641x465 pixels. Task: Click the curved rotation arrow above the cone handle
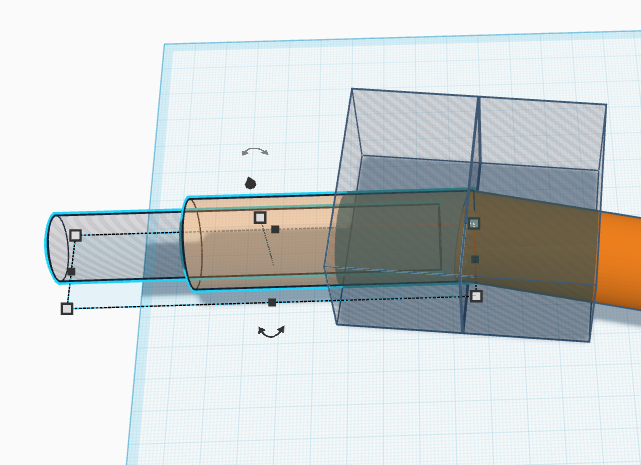click(255, 152)
